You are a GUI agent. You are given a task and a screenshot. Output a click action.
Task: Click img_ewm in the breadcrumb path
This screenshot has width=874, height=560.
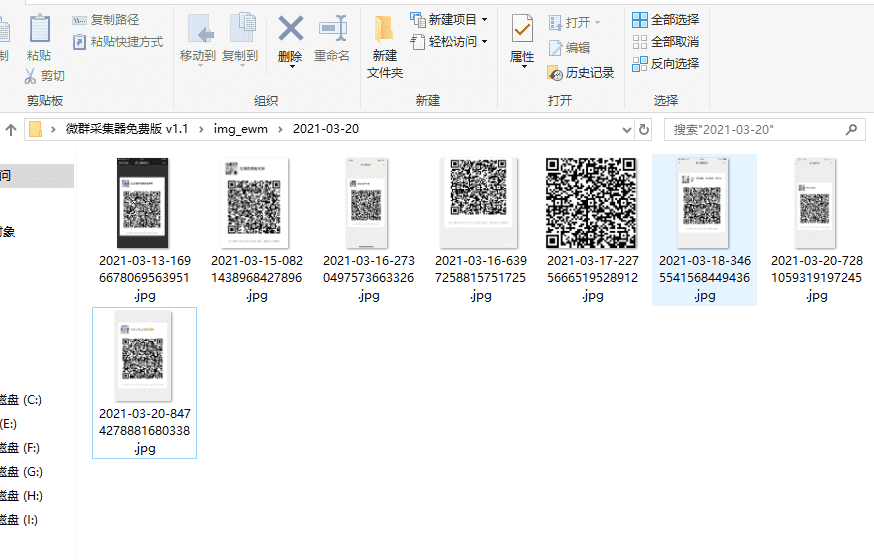(x=236, y=130)
